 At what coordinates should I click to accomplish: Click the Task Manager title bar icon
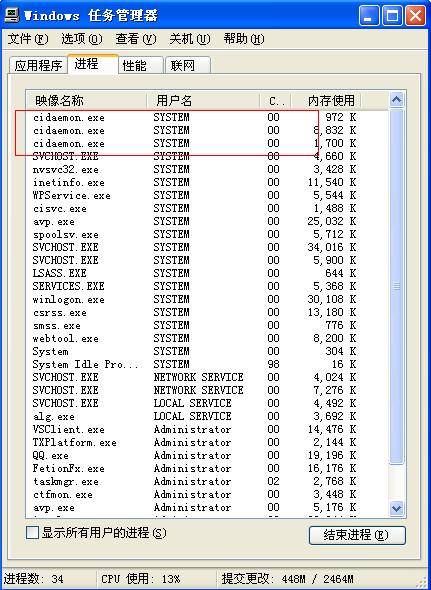point(12,15)
